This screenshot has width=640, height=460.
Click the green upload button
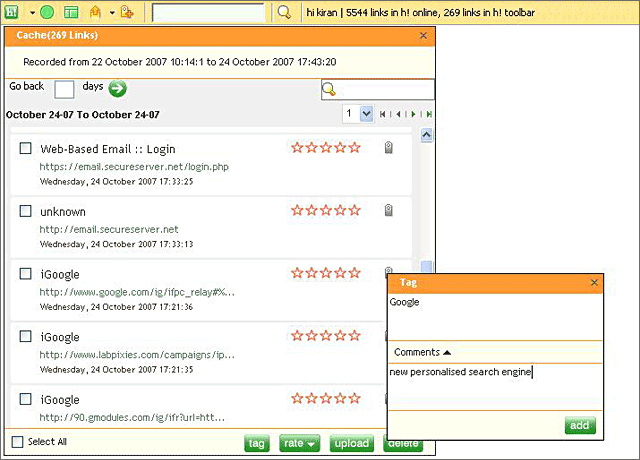point(352,443)
